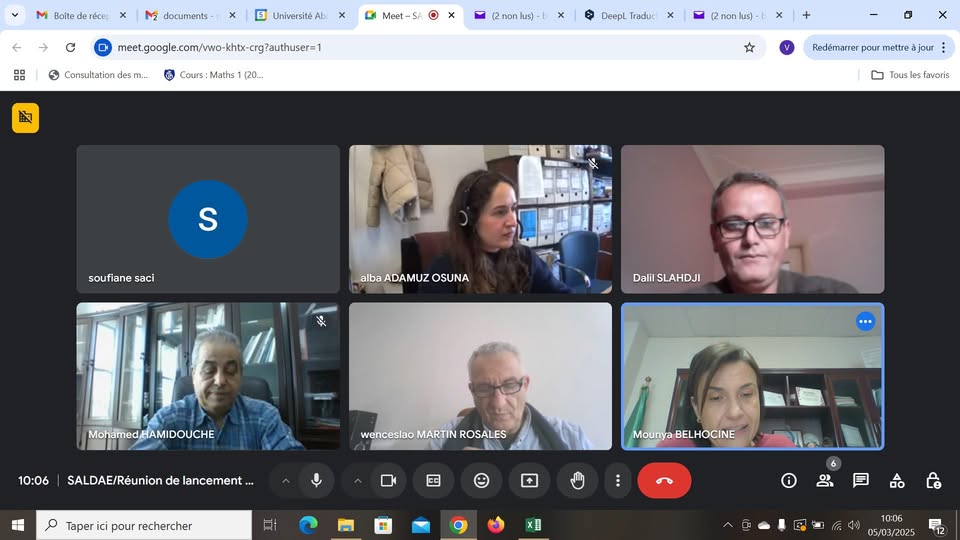Open host controls lock icon
This screenshot has height=540, width=960.
933,481
